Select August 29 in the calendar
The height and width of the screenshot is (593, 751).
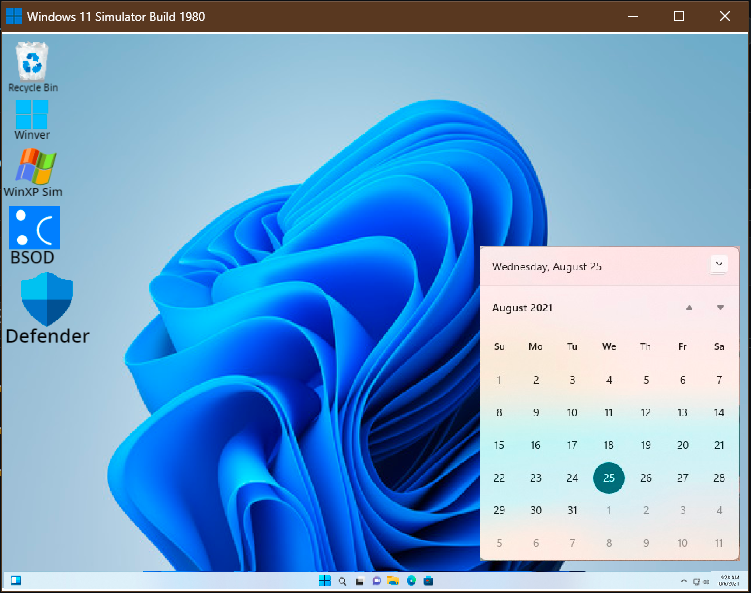tap(499, 510)
